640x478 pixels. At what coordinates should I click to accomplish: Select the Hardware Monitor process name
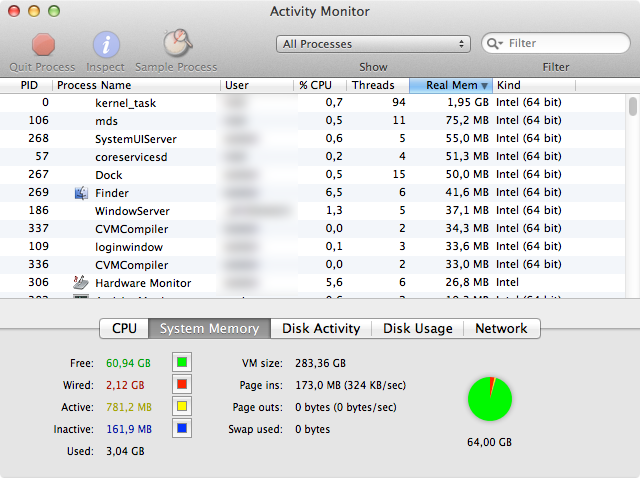143,283
